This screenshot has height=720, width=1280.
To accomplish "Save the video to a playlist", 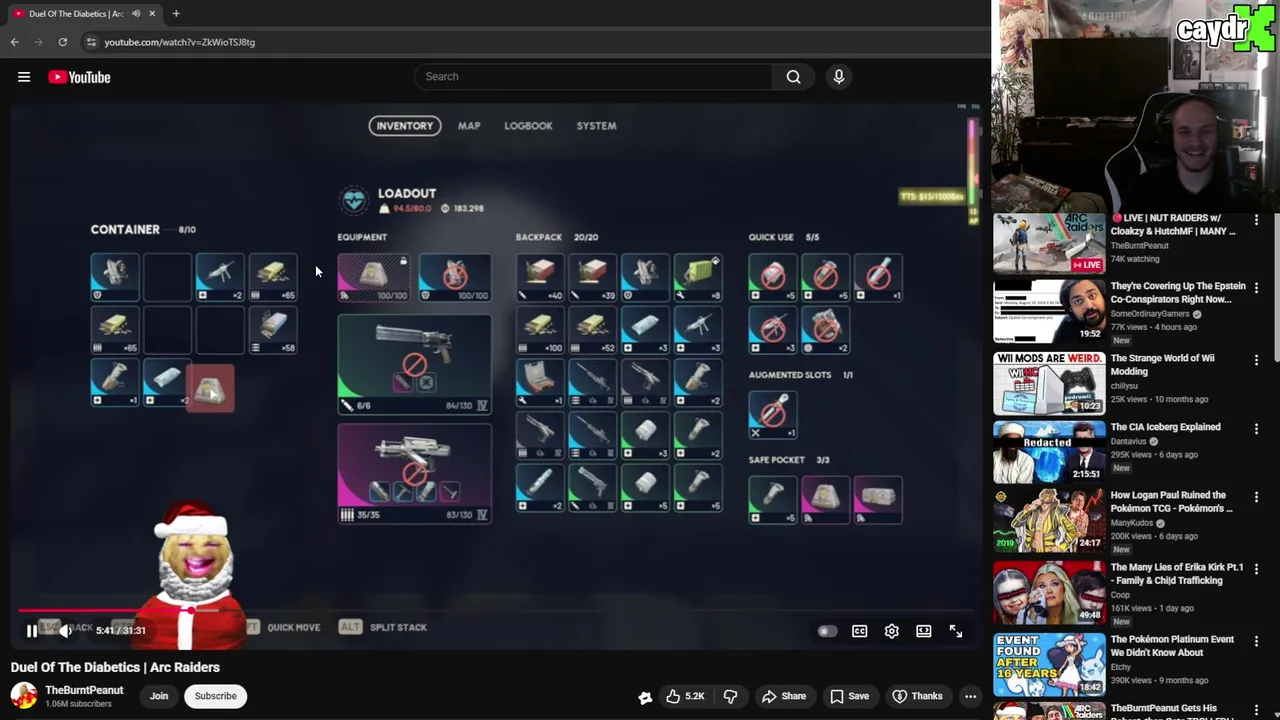I will click(849, 696).
